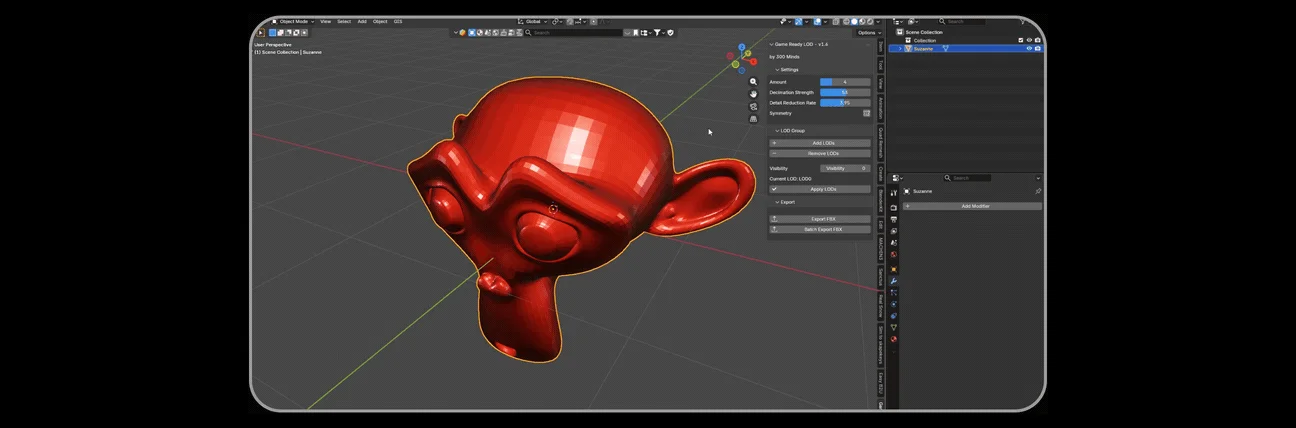Open the Modifiers wrench properties tab
Viewport: 1296px width, 428px height.
[893, 281]
